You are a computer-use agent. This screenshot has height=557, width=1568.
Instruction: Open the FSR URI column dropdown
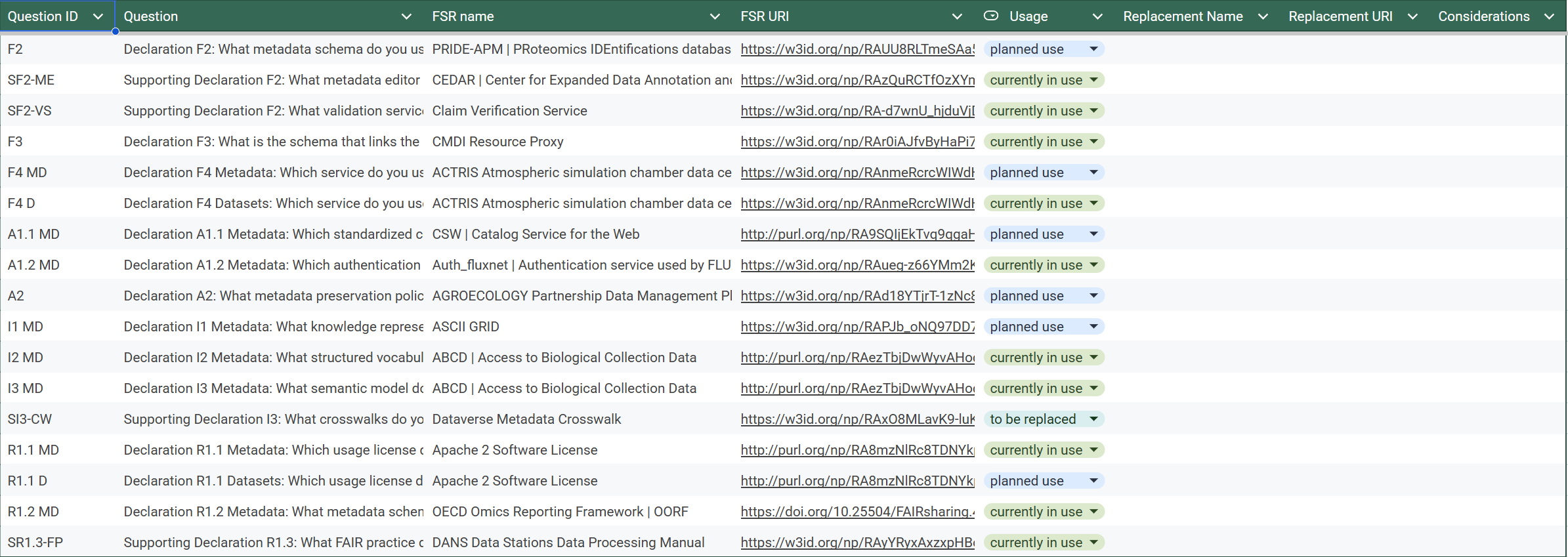(x=957, y=16)
